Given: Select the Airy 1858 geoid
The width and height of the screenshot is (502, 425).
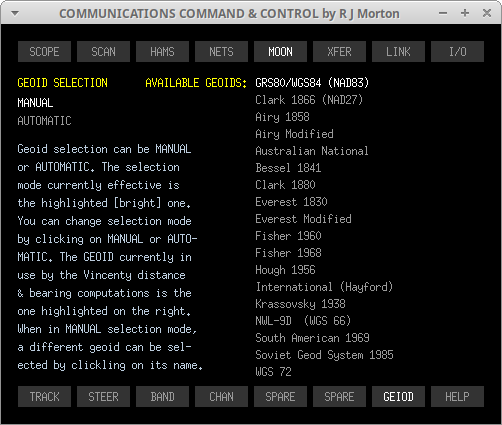Looking at the screenshot, I should [282, 117].
